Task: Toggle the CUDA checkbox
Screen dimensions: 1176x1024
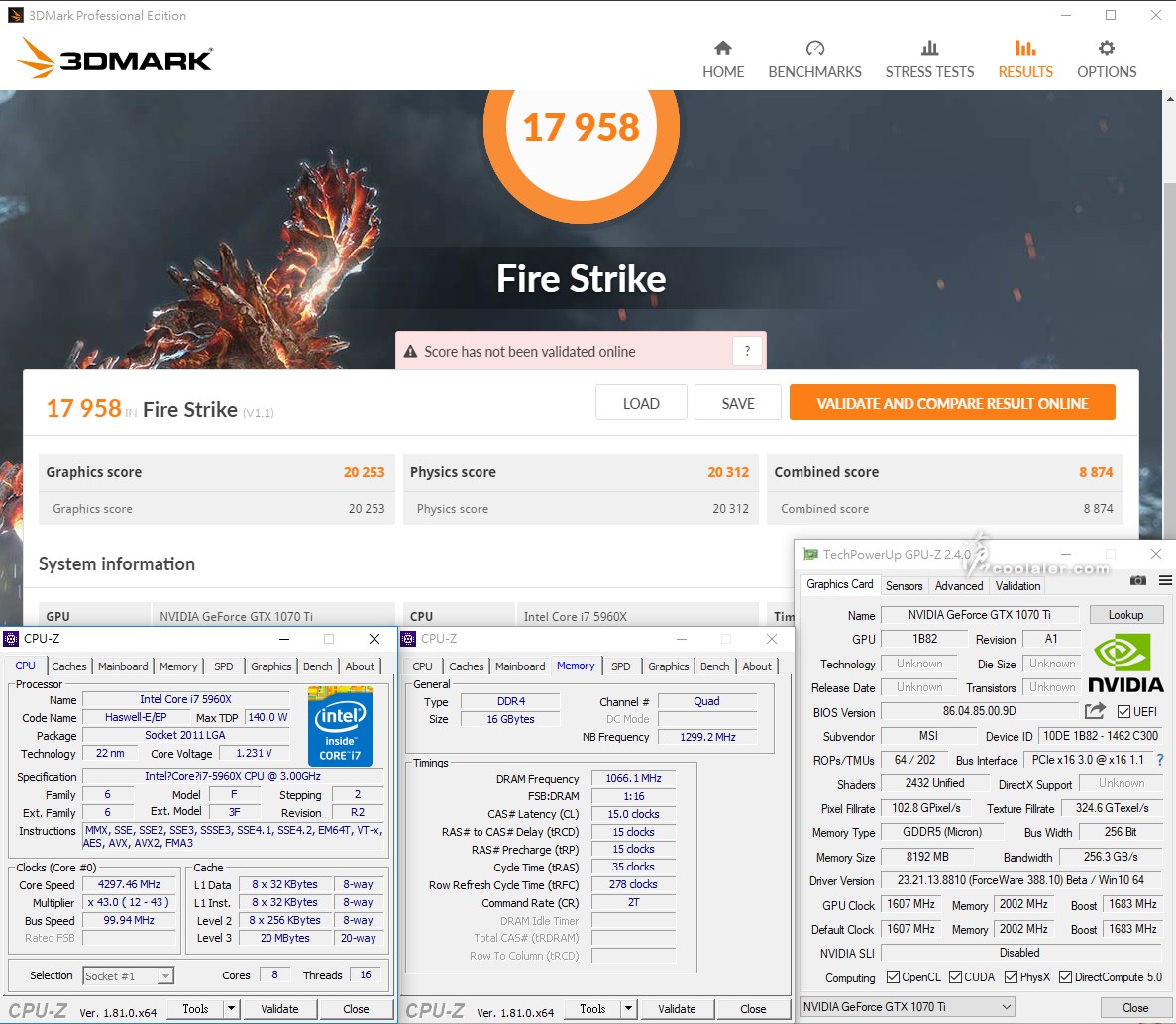Action: click(x=955, y=976)
